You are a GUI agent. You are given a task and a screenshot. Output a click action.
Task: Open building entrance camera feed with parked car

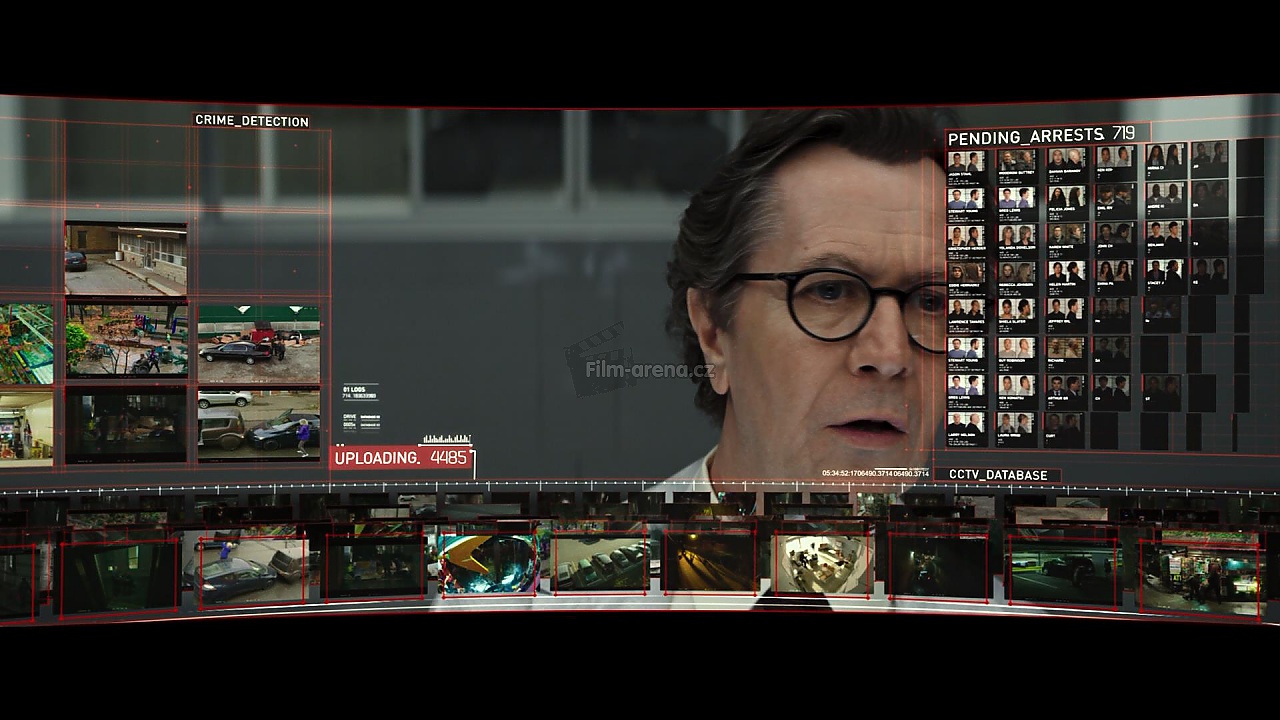125,258
